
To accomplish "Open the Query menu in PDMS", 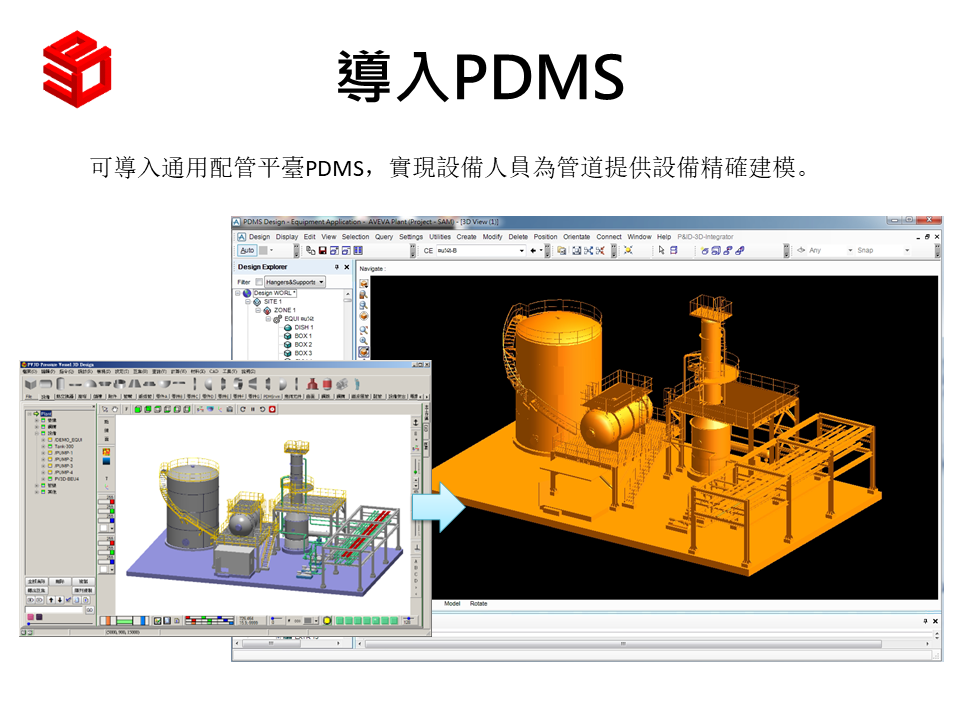I will click(x=384, y=237).
